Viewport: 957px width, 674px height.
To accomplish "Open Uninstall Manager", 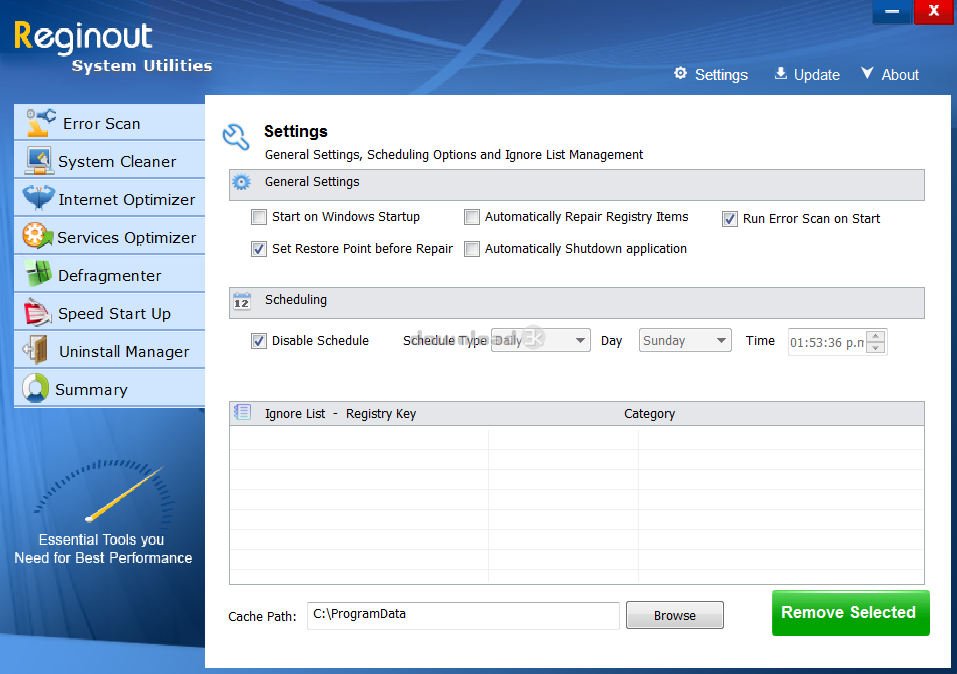I will pyautogui.click(x=109, y=350).
